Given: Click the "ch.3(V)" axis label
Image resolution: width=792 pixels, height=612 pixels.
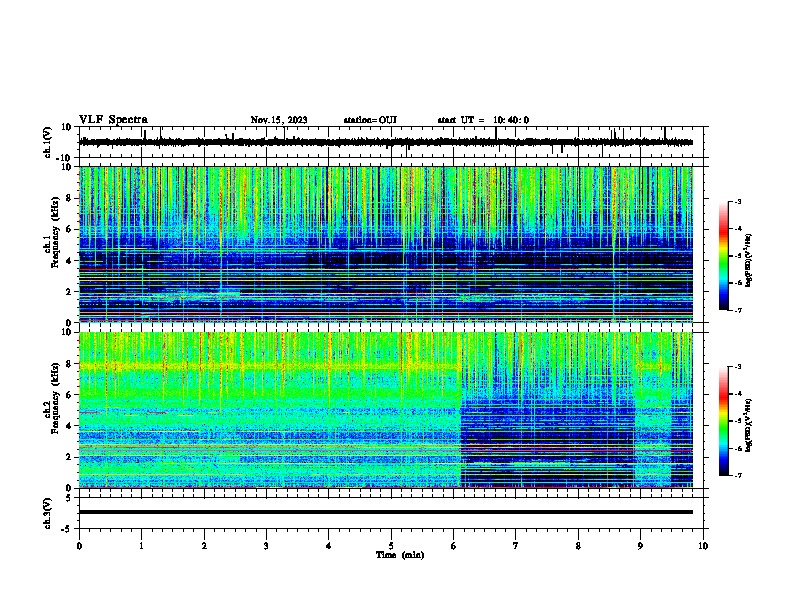Looking at the screenshot, I should 48,513.
